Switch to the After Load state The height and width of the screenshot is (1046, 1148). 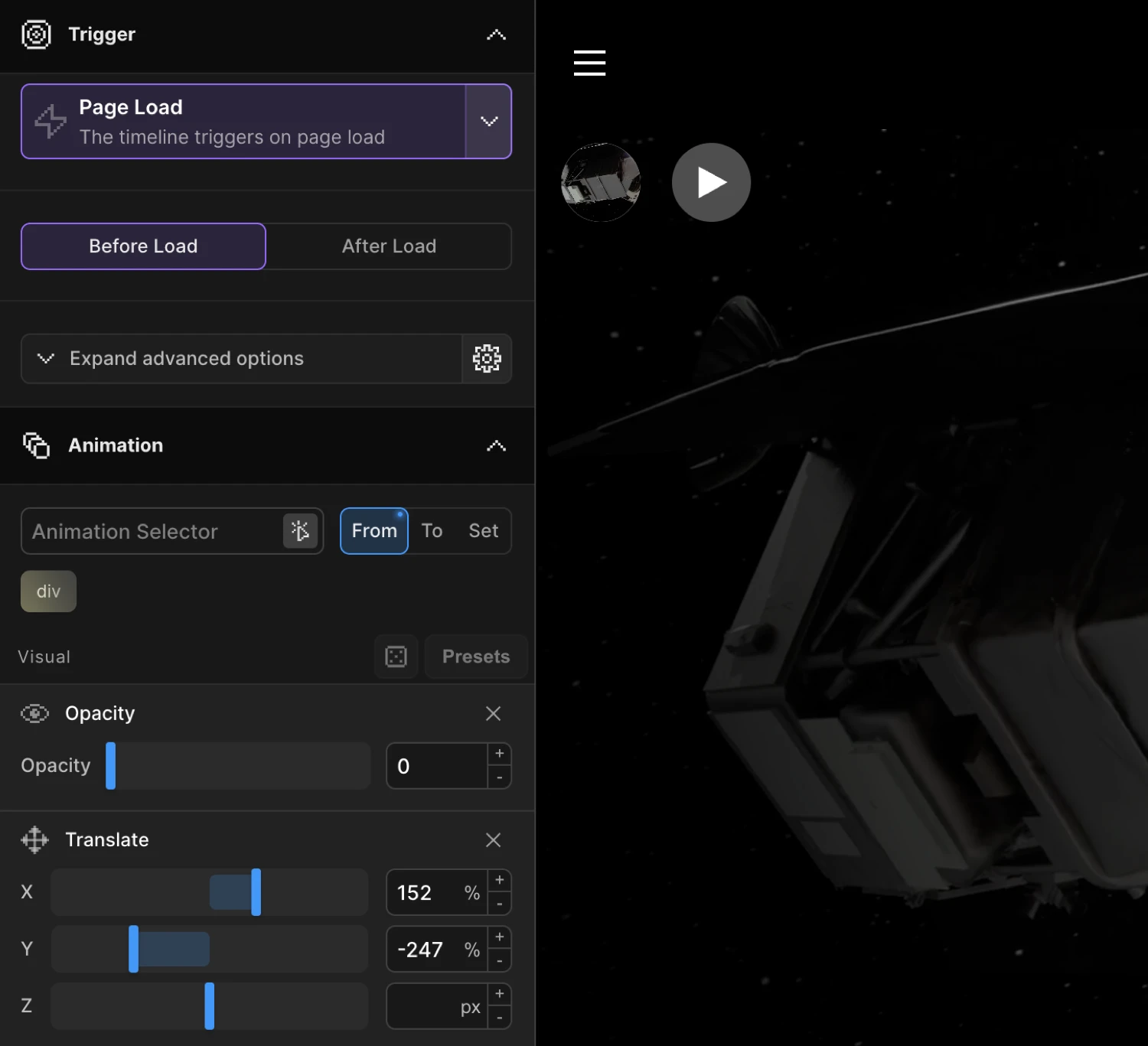(389, 246)
